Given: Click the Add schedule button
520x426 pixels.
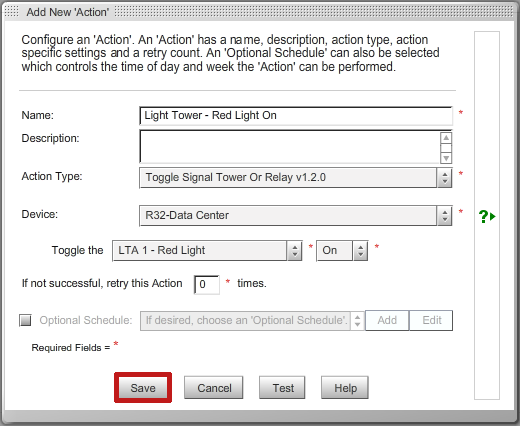Looking at the screenshot, I should point(387,320).
